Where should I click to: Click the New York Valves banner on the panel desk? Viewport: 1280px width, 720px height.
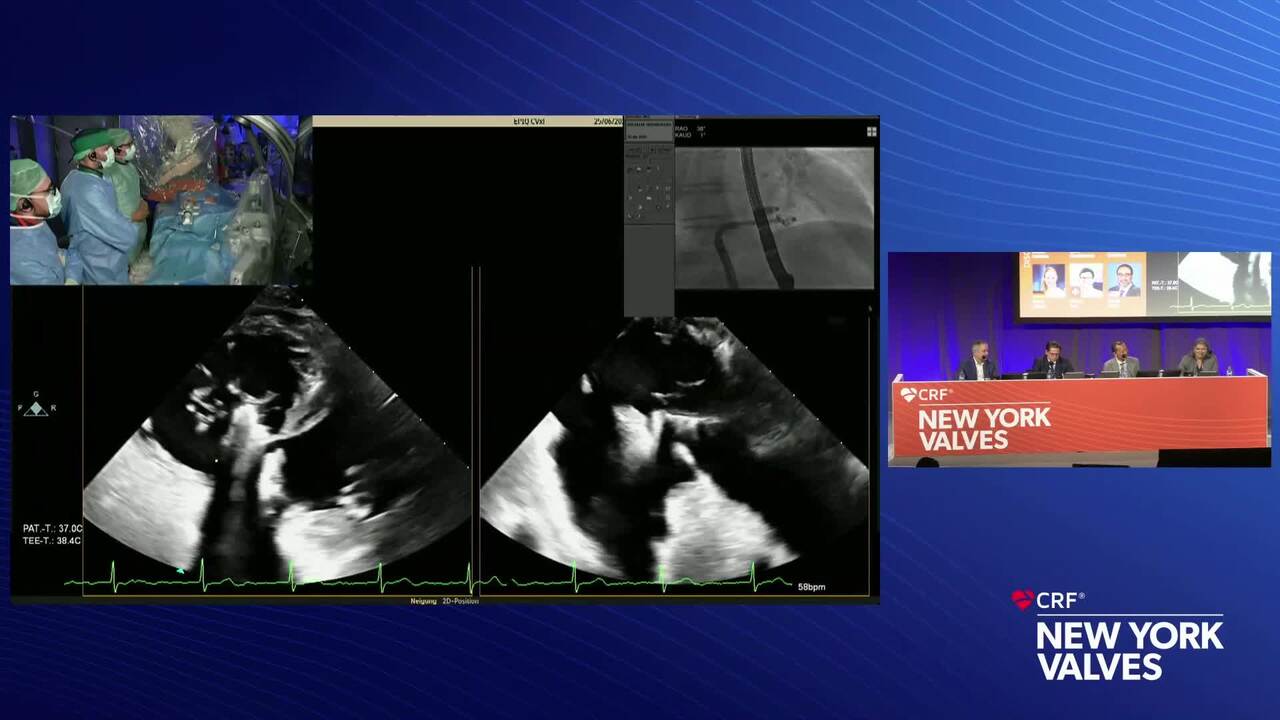coord(1079,417)
